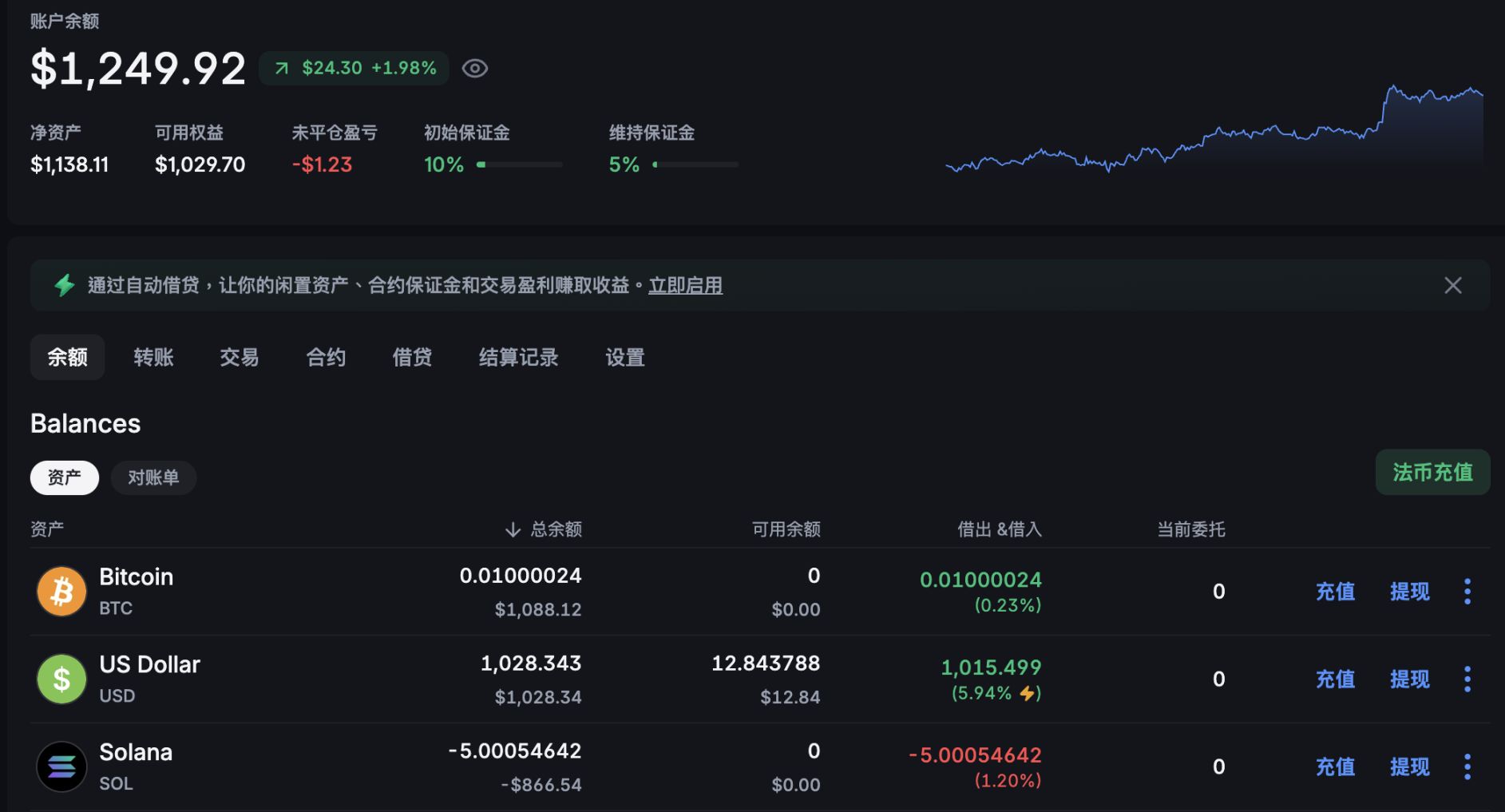This screenshot has height=812, width=1505.
Task: Open US Dollar row more options menu
Action: click(1467, 679)
